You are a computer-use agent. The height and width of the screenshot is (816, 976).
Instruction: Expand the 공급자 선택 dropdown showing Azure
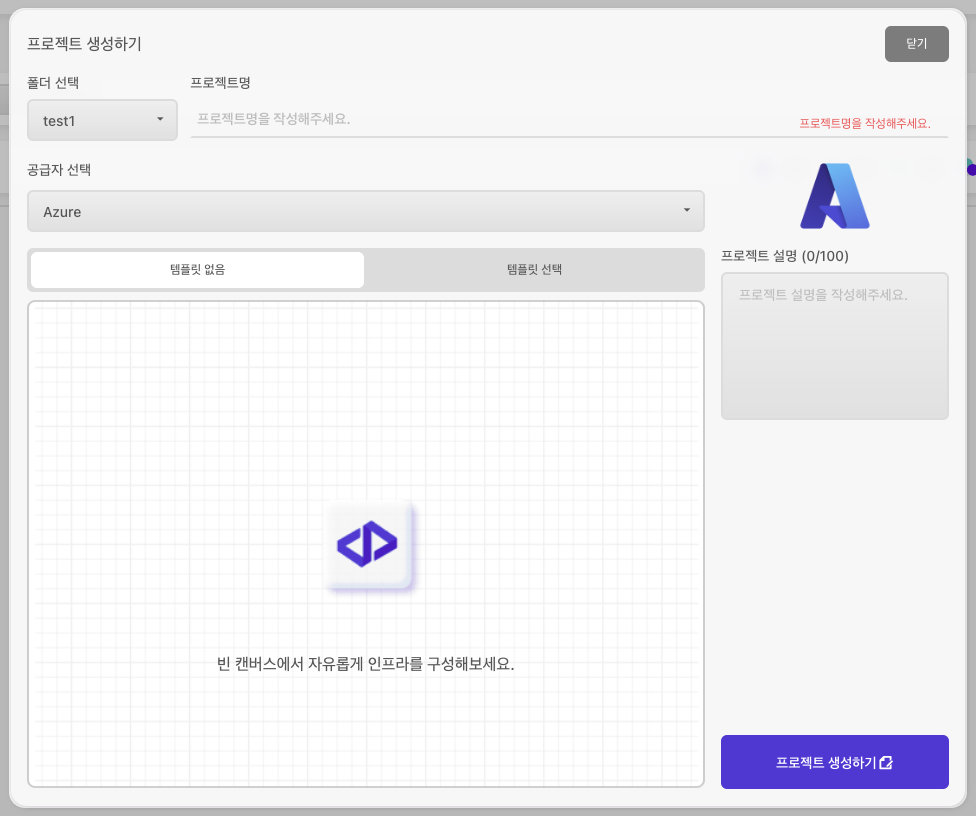coord(365,211)
